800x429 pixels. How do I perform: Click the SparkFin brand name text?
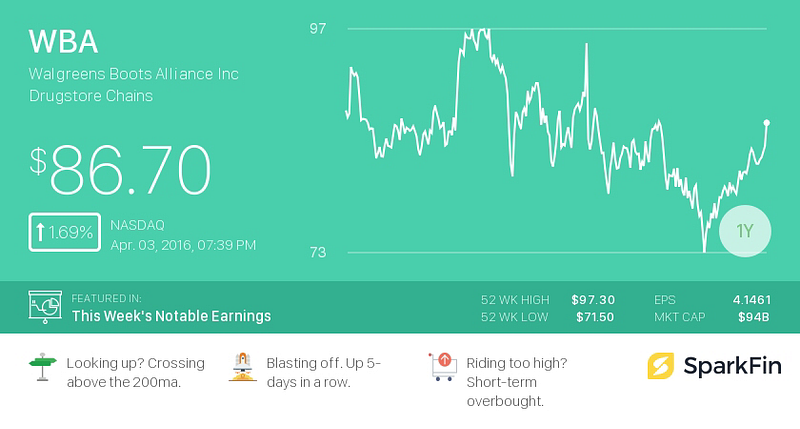point(732,366)
